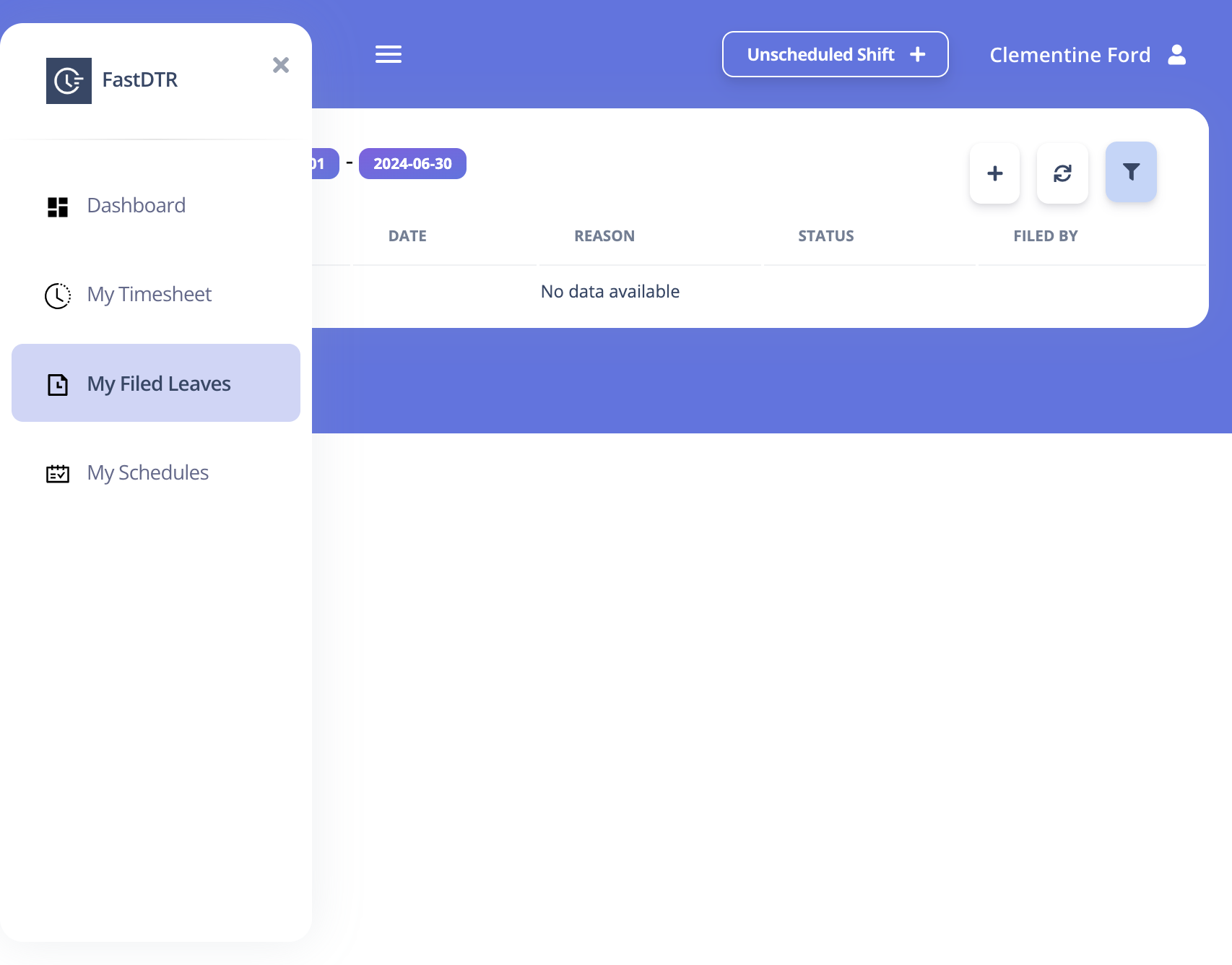This screenshot has height=965, width=1232.
Task: Click the Unscheduled Shift button
Action: pos(836,54)
